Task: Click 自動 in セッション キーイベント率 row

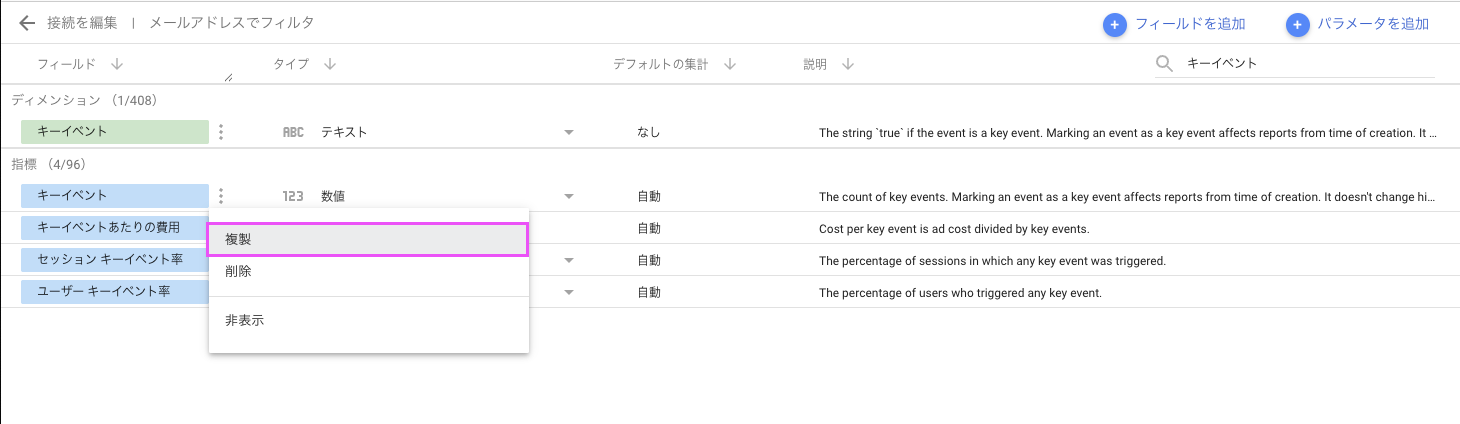Action: click(x=648, y=260)
